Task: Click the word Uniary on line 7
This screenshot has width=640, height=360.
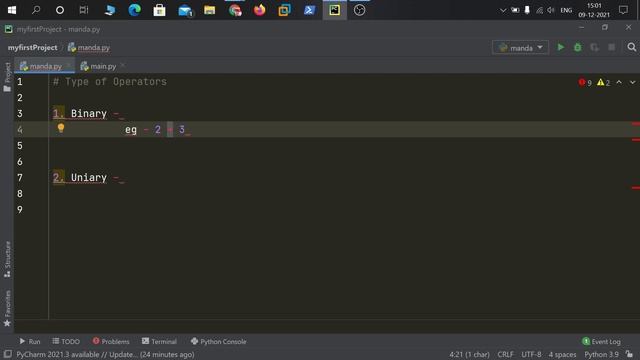Action: (x=89, y=178)
